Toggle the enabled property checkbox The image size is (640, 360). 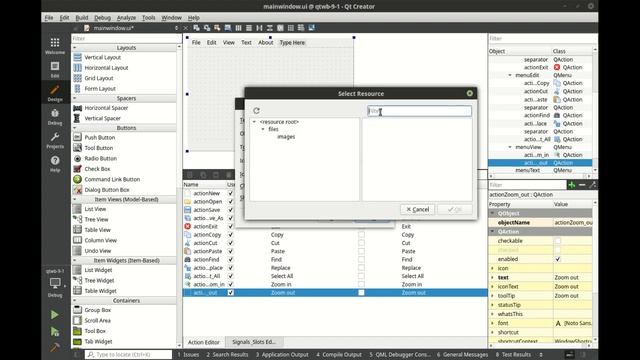point(558,259)
